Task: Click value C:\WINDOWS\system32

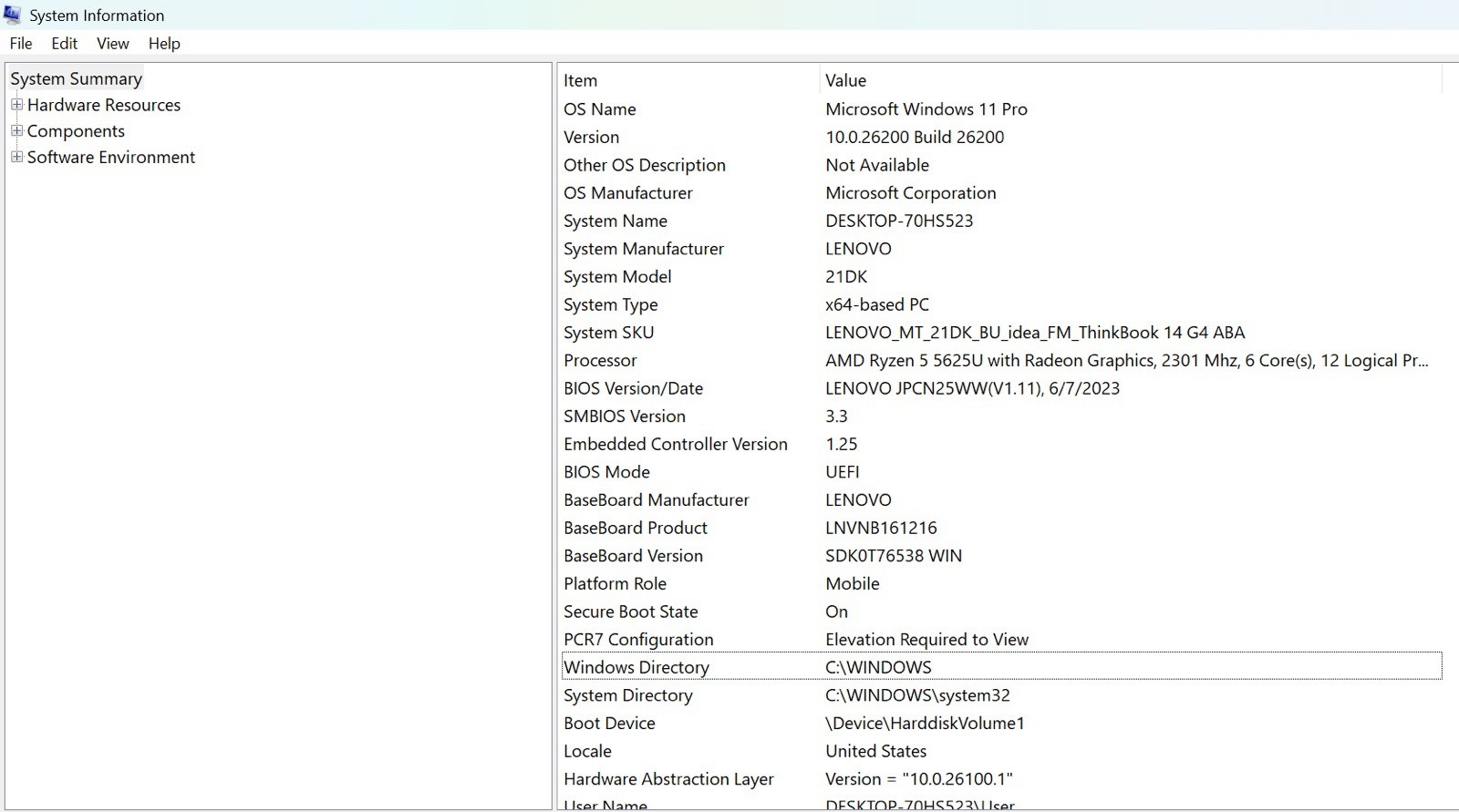Action: 917,695
